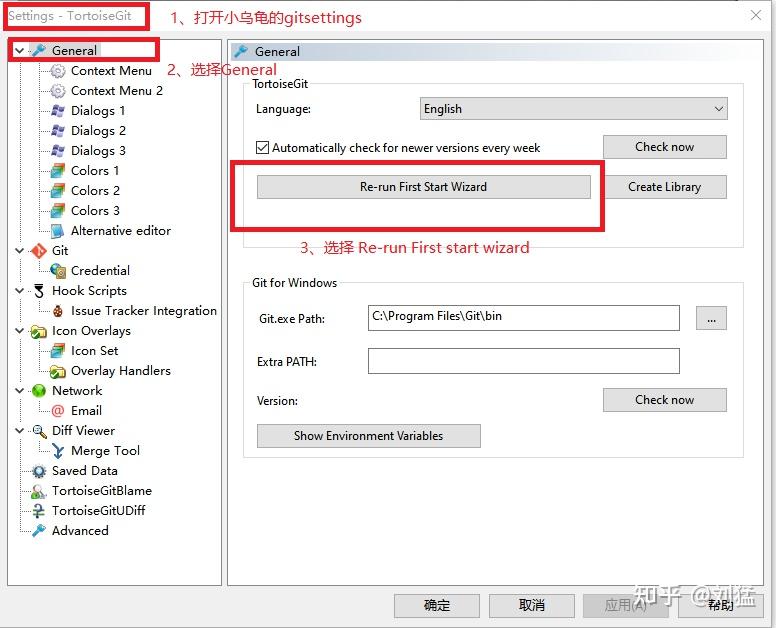Viewport: 776px width, 628px height.
Task: Click Show Environment Variables button
Action: pos(369,436)
